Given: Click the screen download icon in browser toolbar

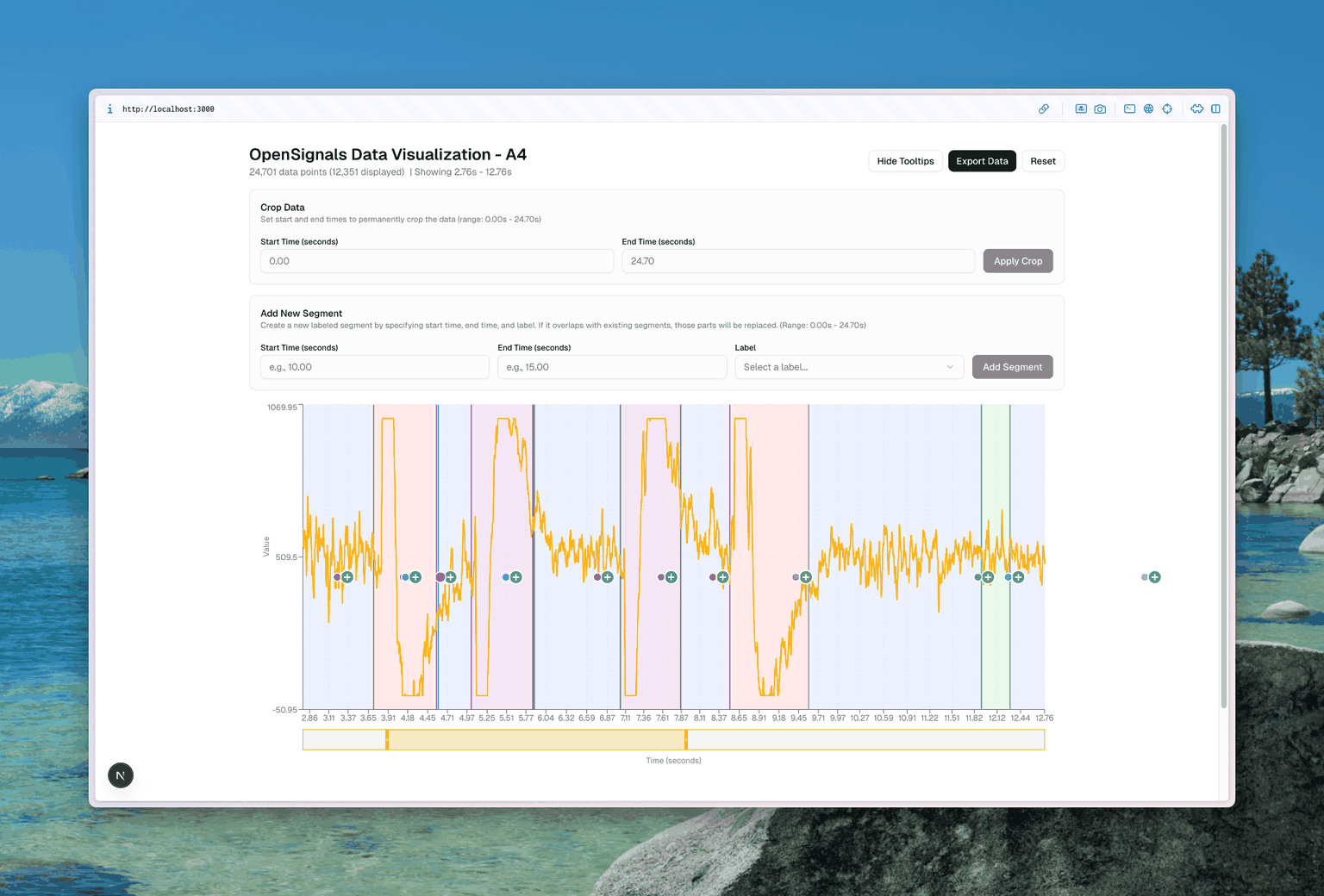Looking at the screenshot, I should (x=1081, y=109).
